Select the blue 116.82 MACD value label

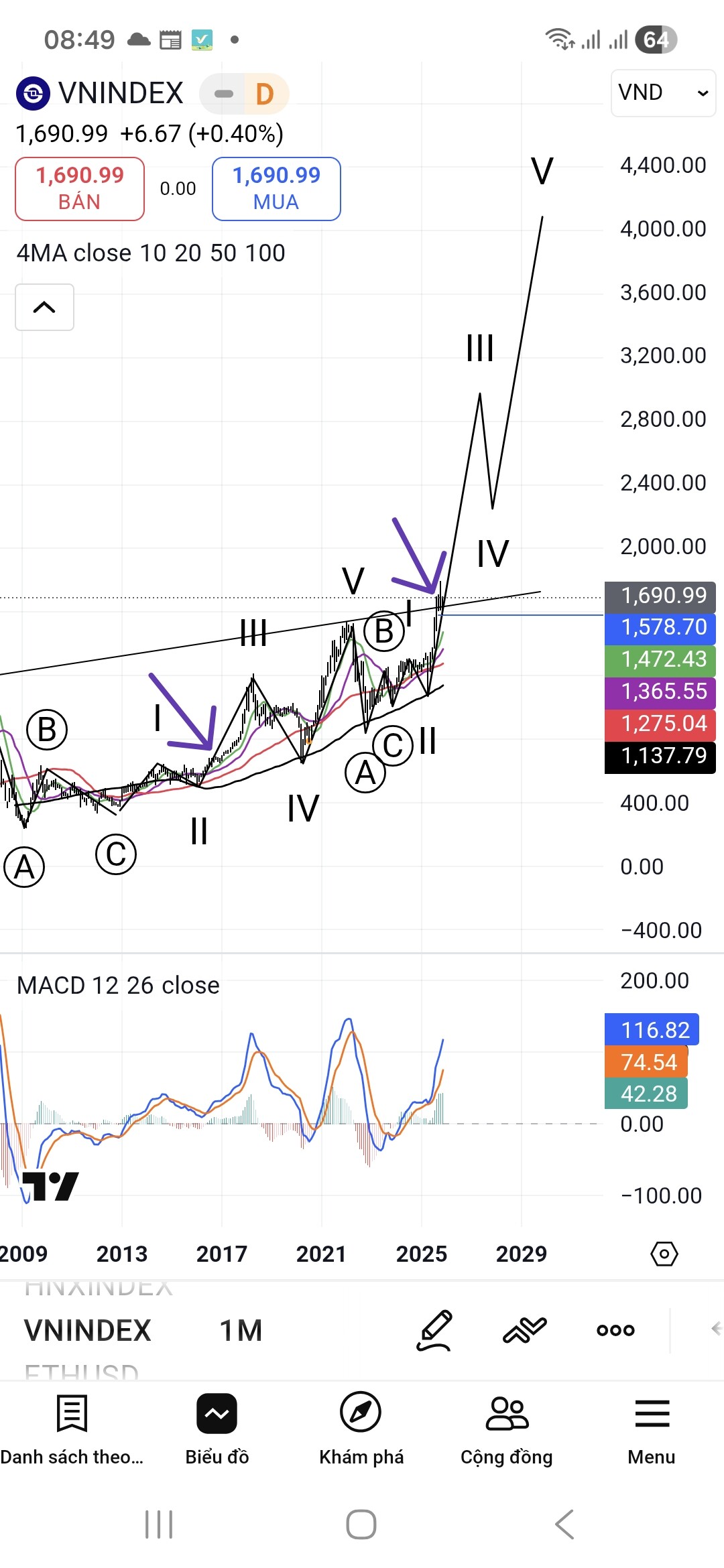[x=652, y=1029]
